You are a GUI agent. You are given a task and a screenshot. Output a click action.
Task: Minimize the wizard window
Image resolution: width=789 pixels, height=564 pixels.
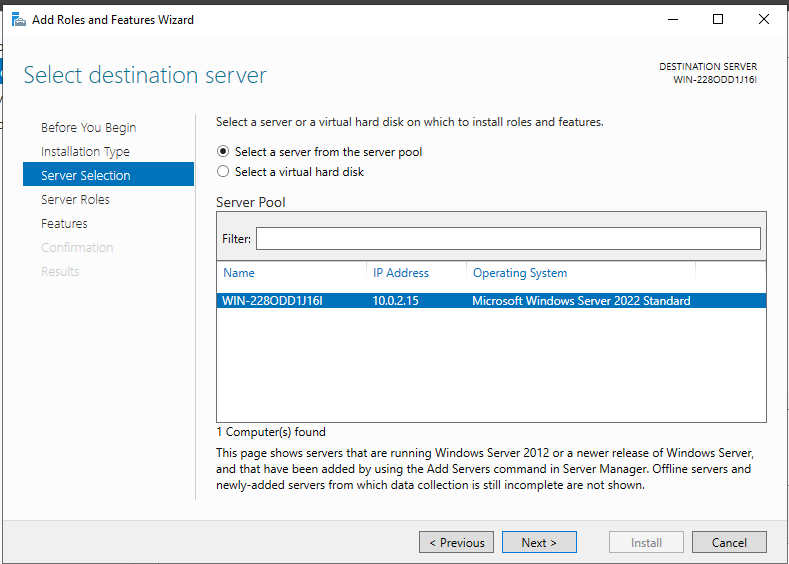(x=673, y=19)
